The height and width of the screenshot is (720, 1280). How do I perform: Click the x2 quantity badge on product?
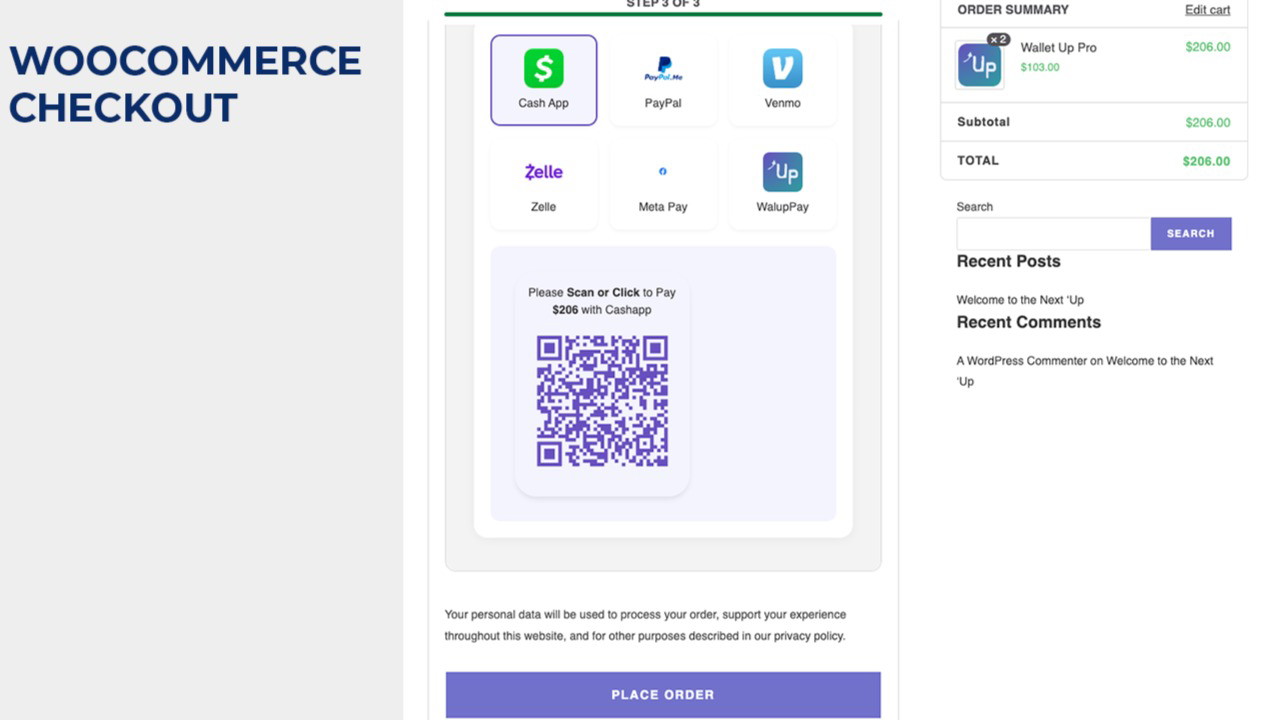(x=998, y=40)
